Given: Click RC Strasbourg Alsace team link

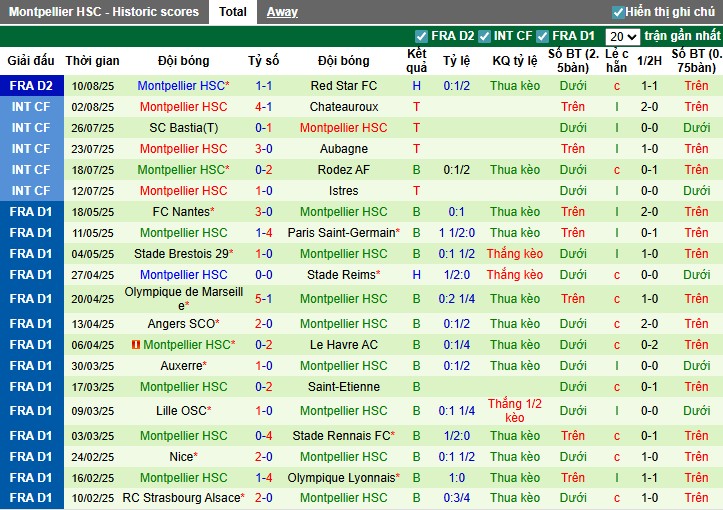Looking at the screenshot, I should pos(181,498).
